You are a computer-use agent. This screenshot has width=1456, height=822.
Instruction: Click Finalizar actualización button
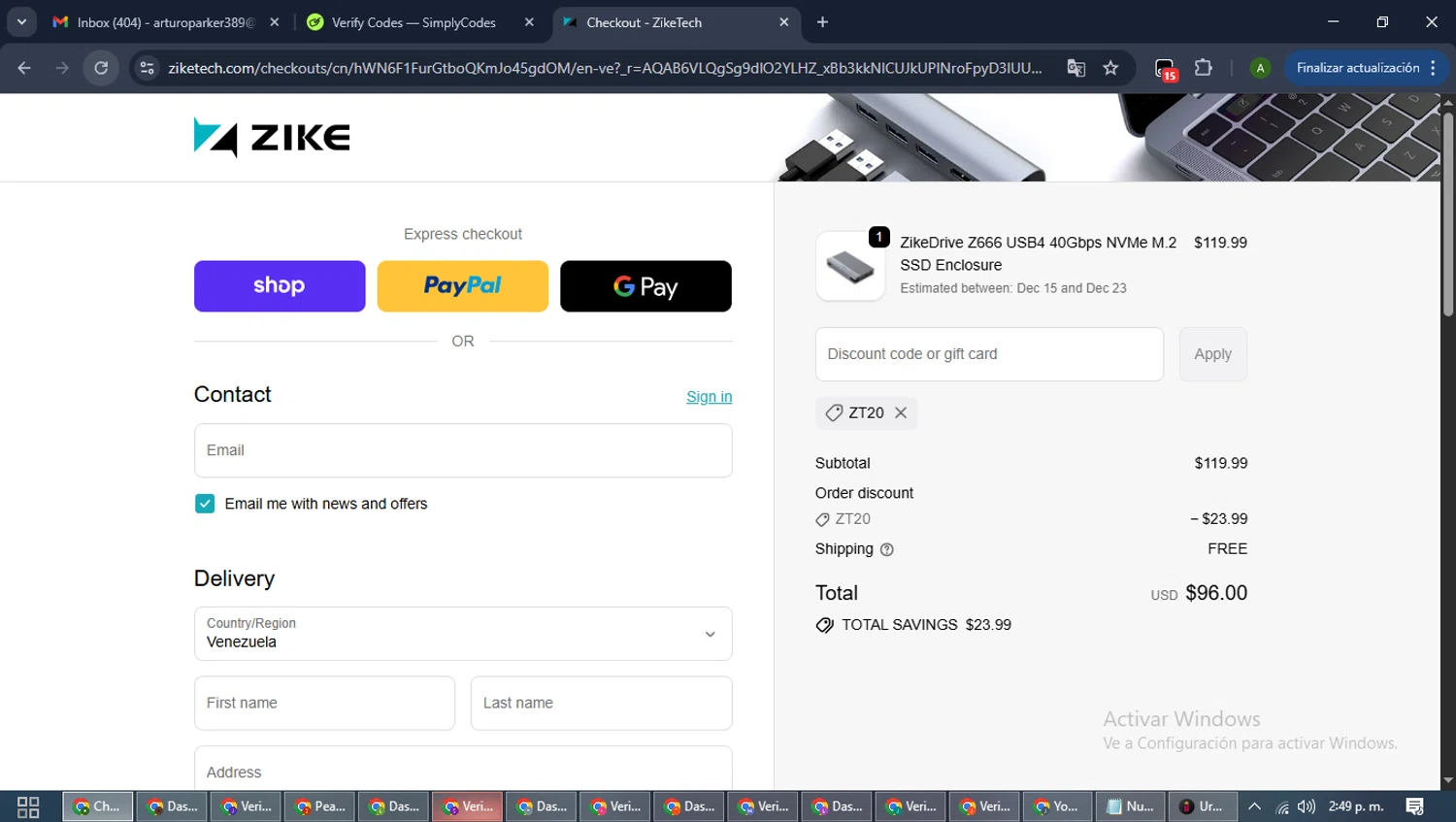click(1358, 68)
